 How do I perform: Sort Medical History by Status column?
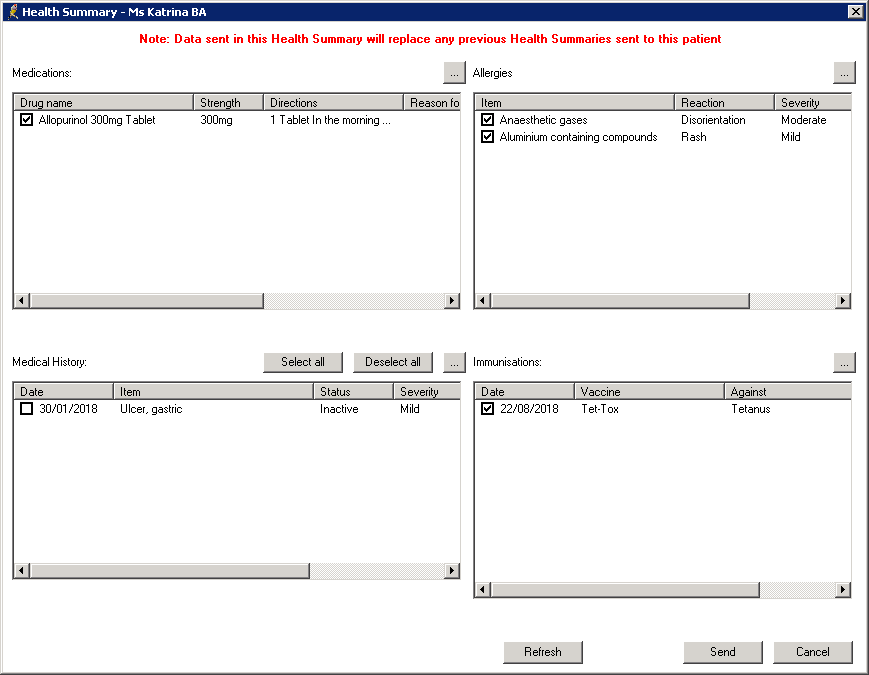tap(353, 392)
